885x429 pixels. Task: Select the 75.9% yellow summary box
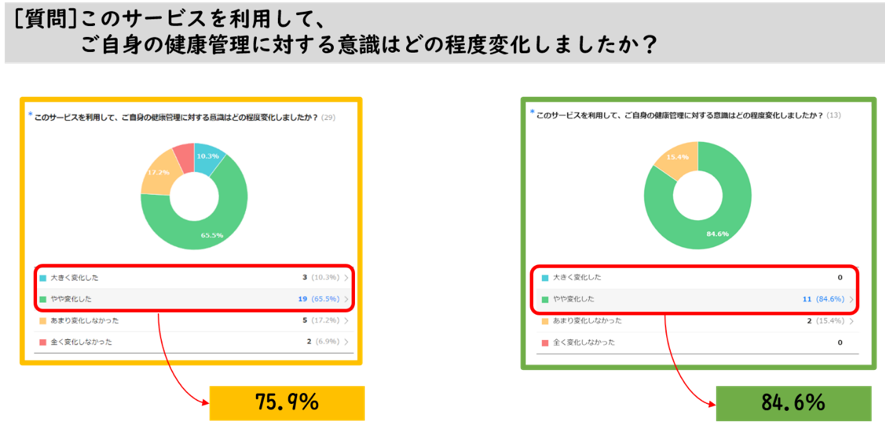coord(287,403)
